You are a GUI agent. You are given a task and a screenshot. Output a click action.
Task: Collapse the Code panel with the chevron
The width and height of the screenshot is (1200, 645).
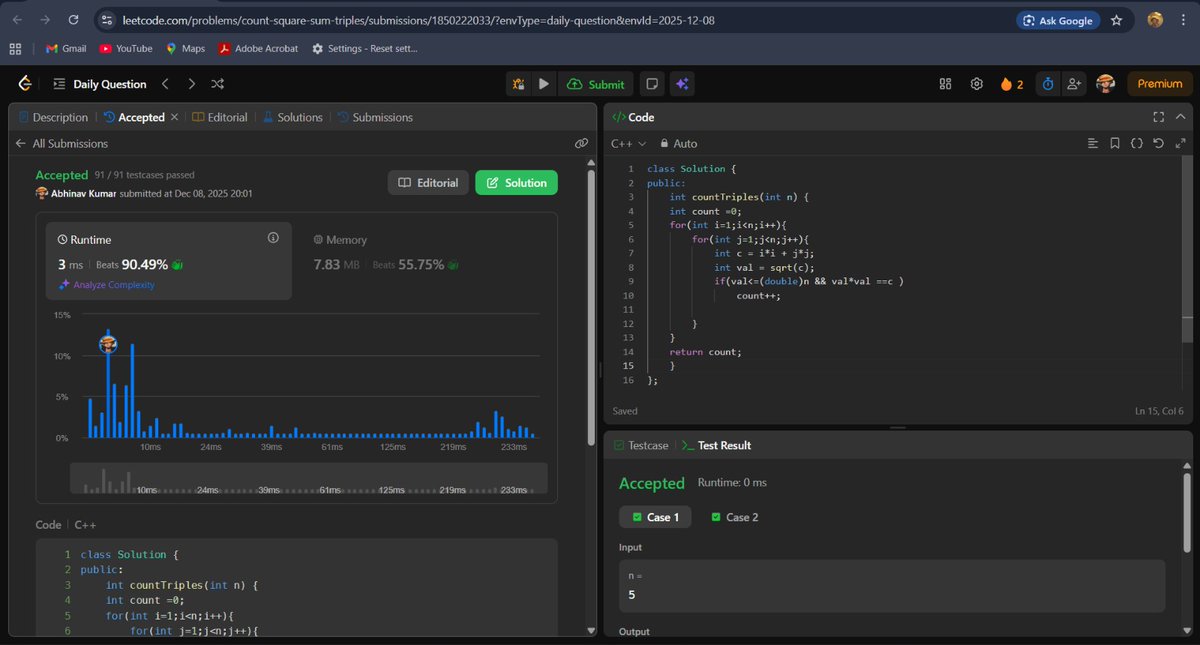pos(1180,117)
